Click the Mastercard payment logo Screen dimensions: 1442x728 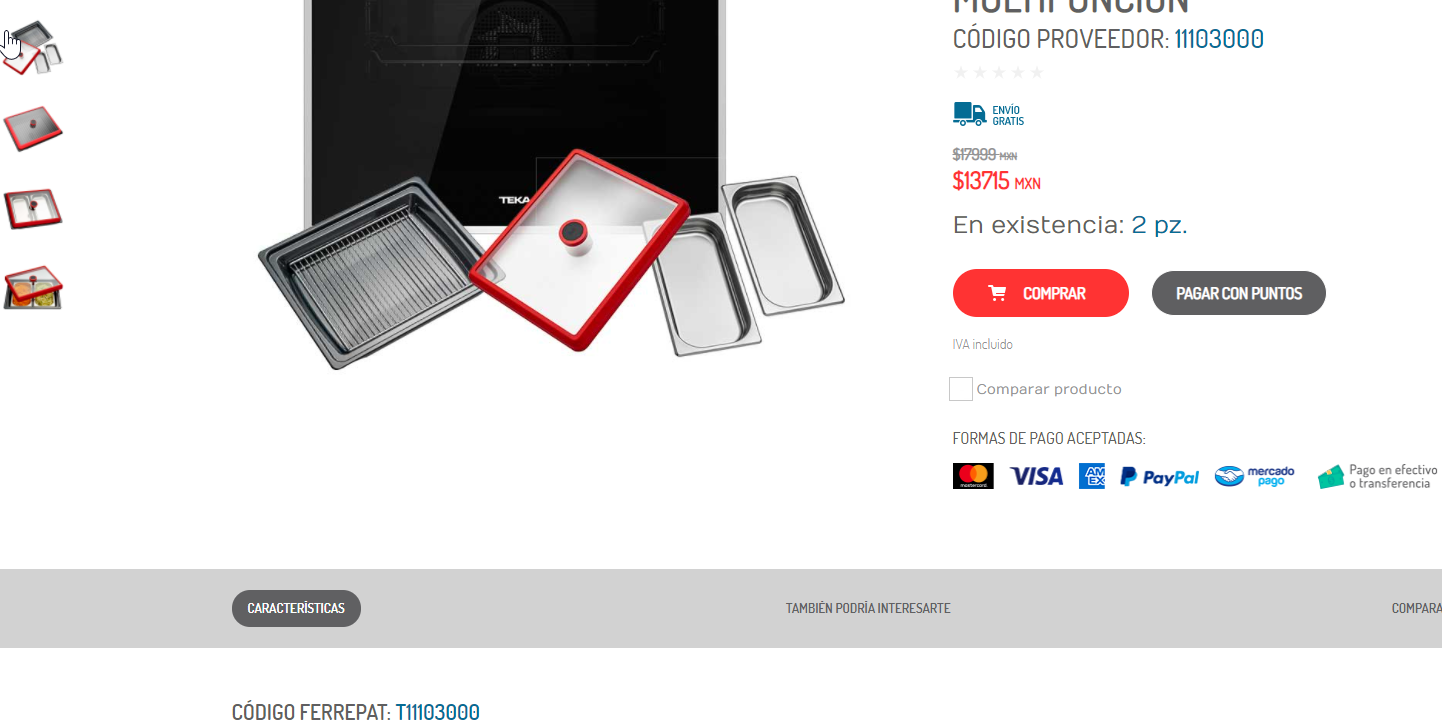pos(973,476)
